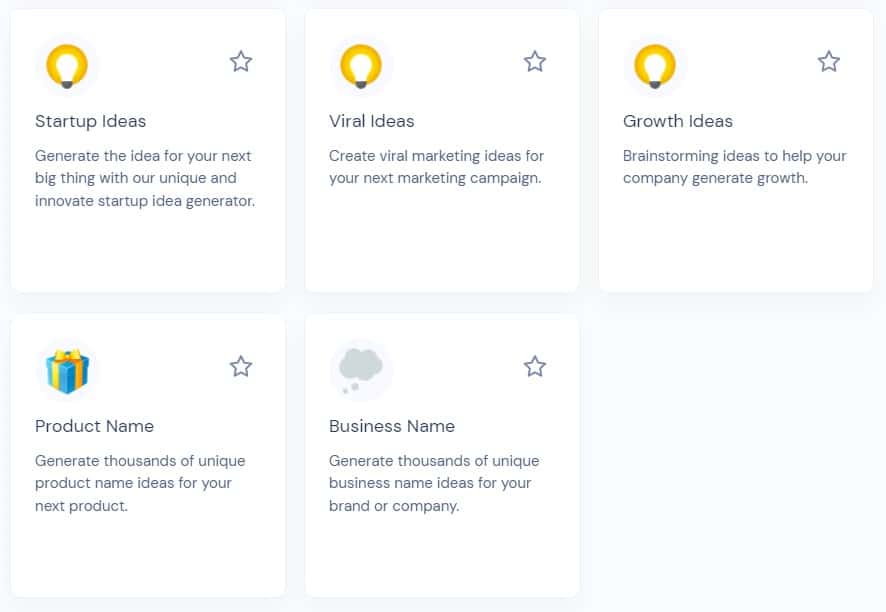Toggle favorite star on Business Name card
886x612 pixels.
[535, 367]
